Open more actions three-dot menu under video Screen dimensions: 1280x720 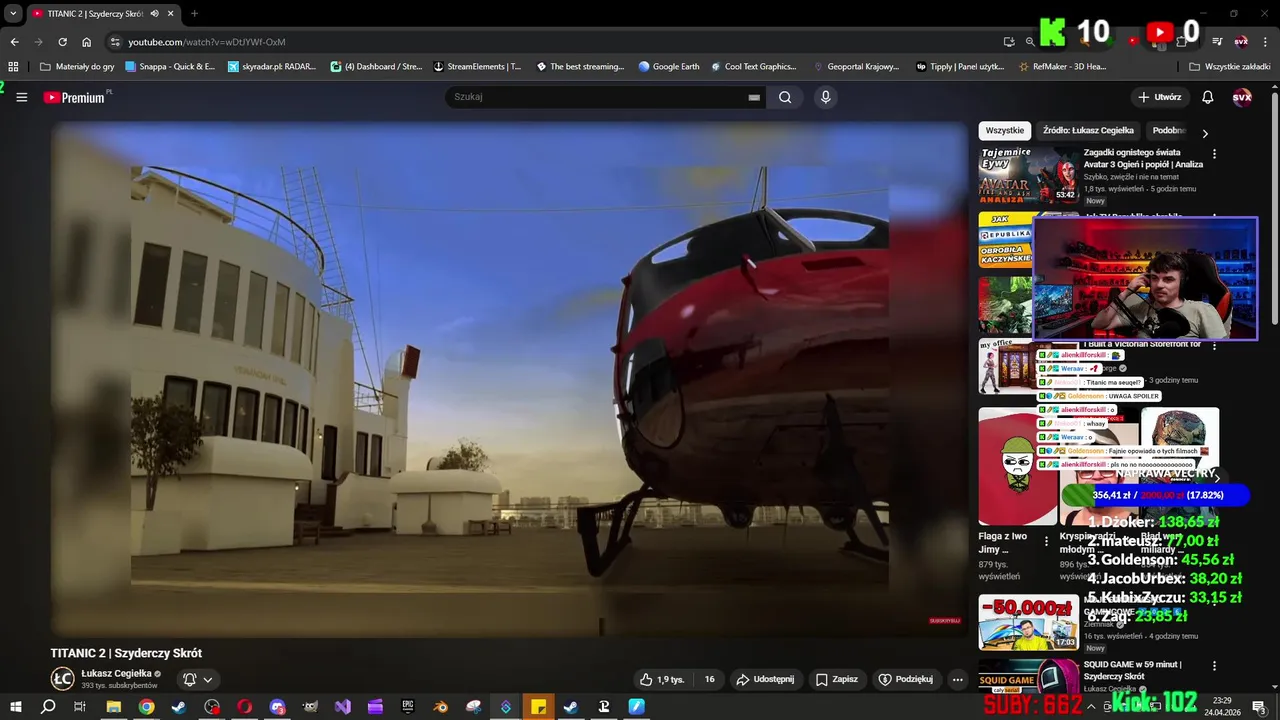coord(957,679)
